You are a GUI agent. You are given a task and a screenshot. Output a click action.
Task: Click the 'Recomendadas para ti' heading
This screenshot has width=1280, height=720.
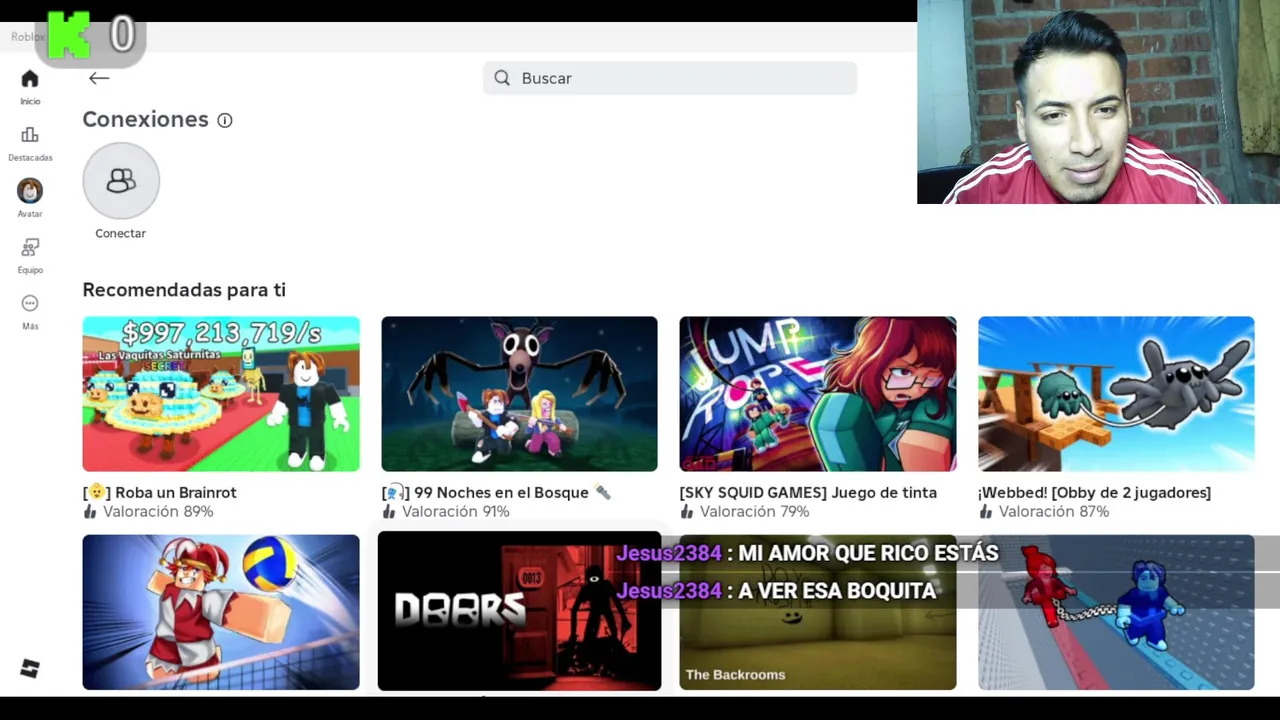pyautogui.click(x=184, y=290)
